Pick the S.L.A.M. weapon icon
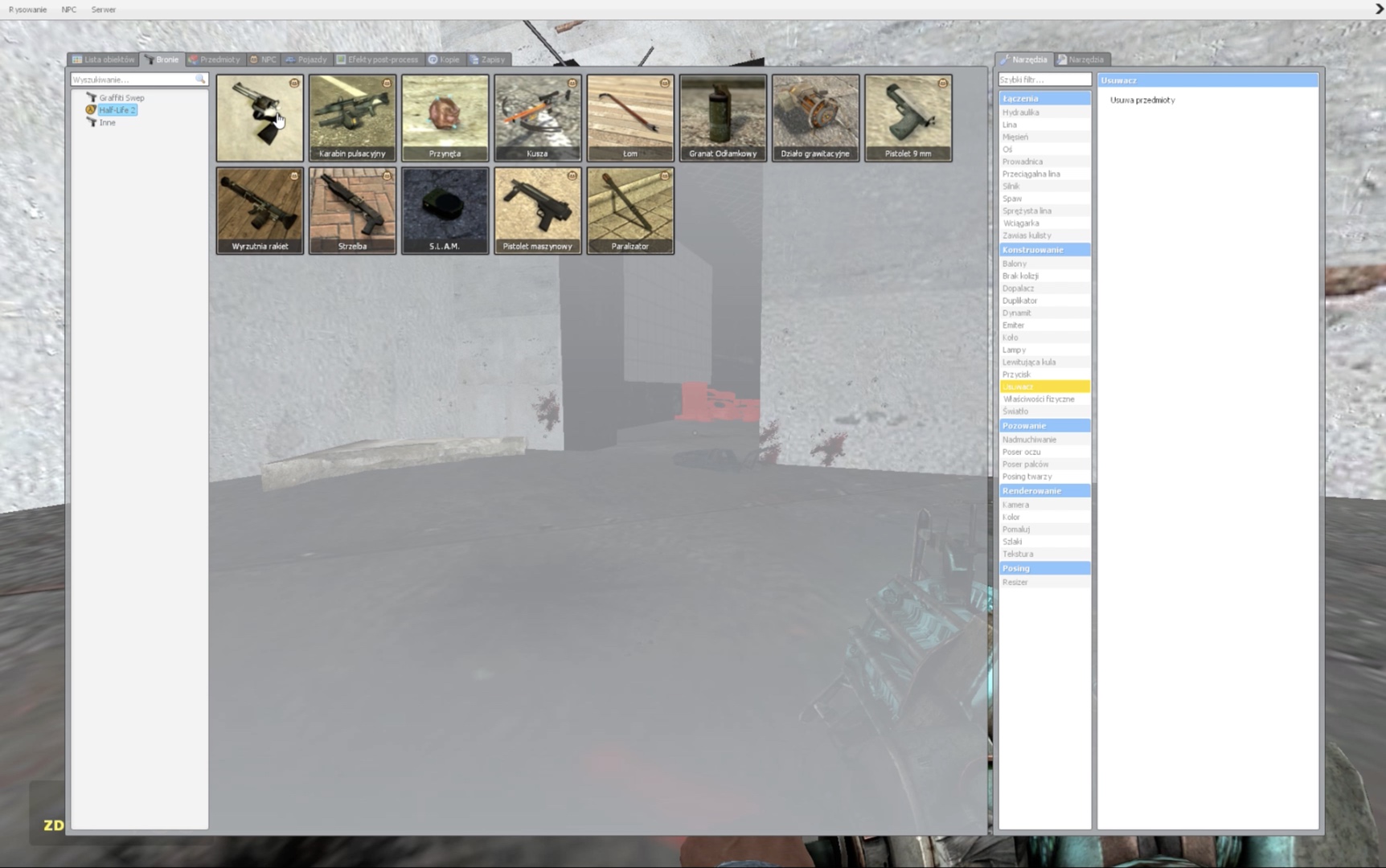 pyautogui.click(x=445, y=211)
